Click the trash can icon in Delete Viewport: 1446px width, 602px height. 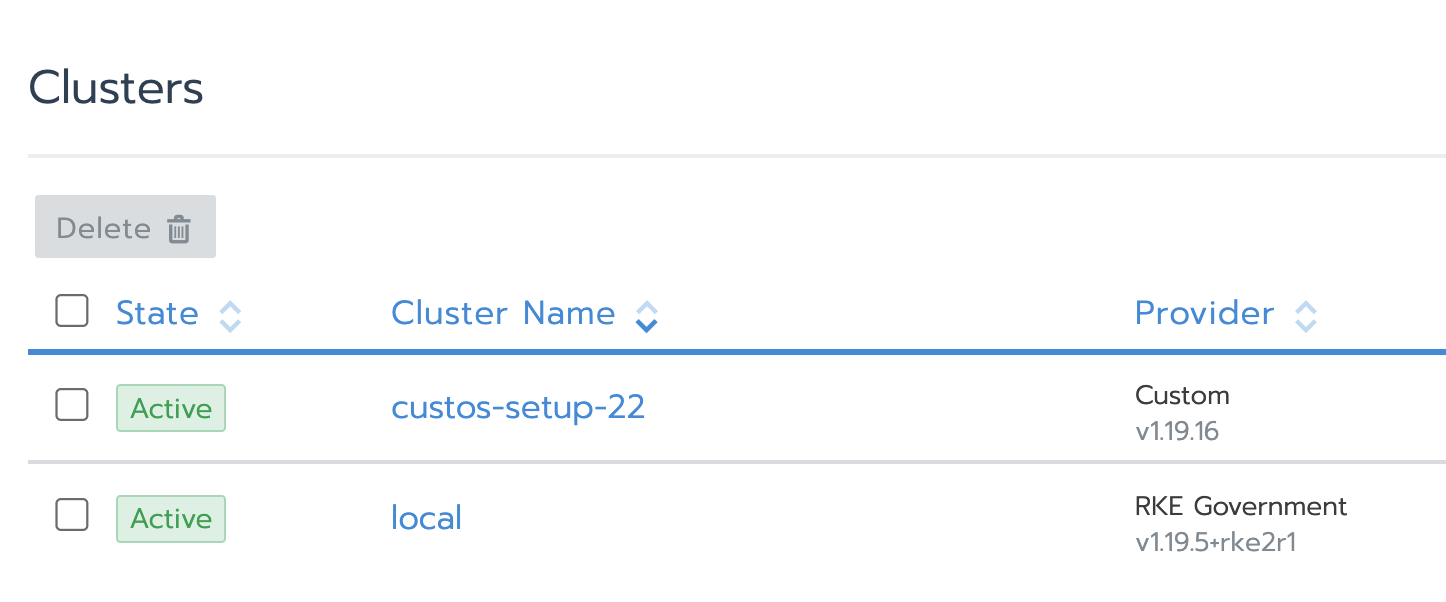[x=179, y=229]
